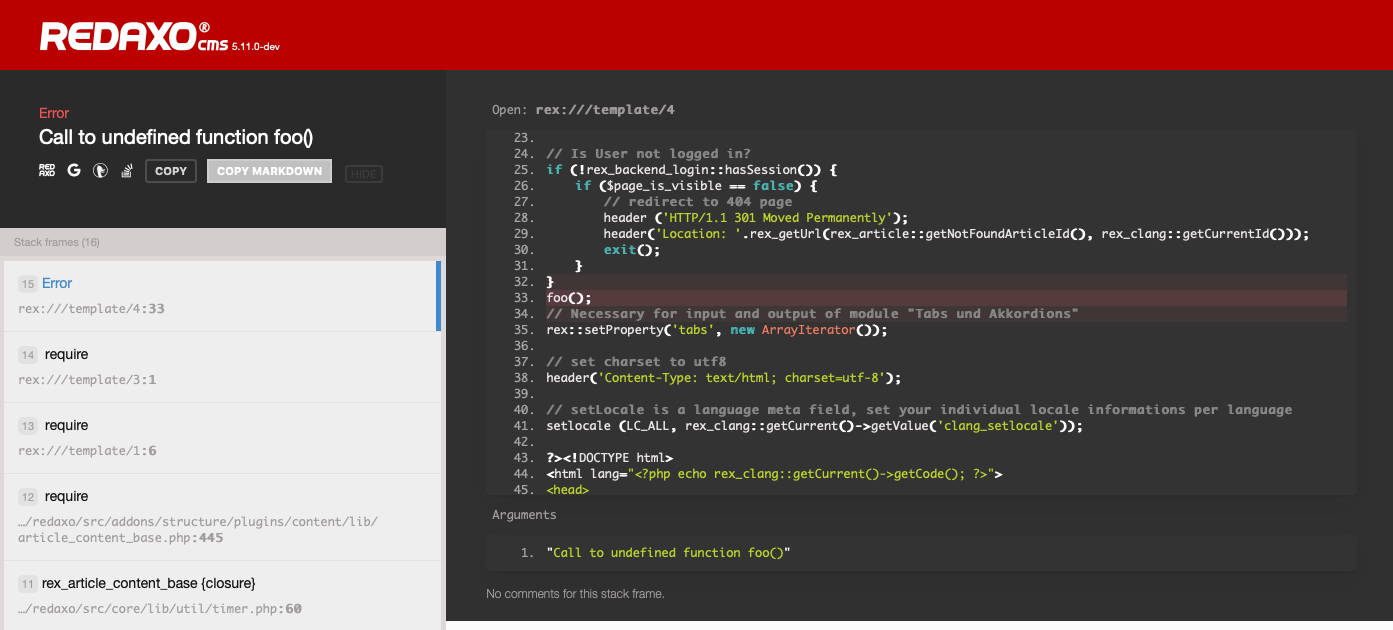This screenshot has width=1393, height=630.
Task: Click code line 25 rex_backend_login::hasSession()
Action: click(x=691, y=170)
